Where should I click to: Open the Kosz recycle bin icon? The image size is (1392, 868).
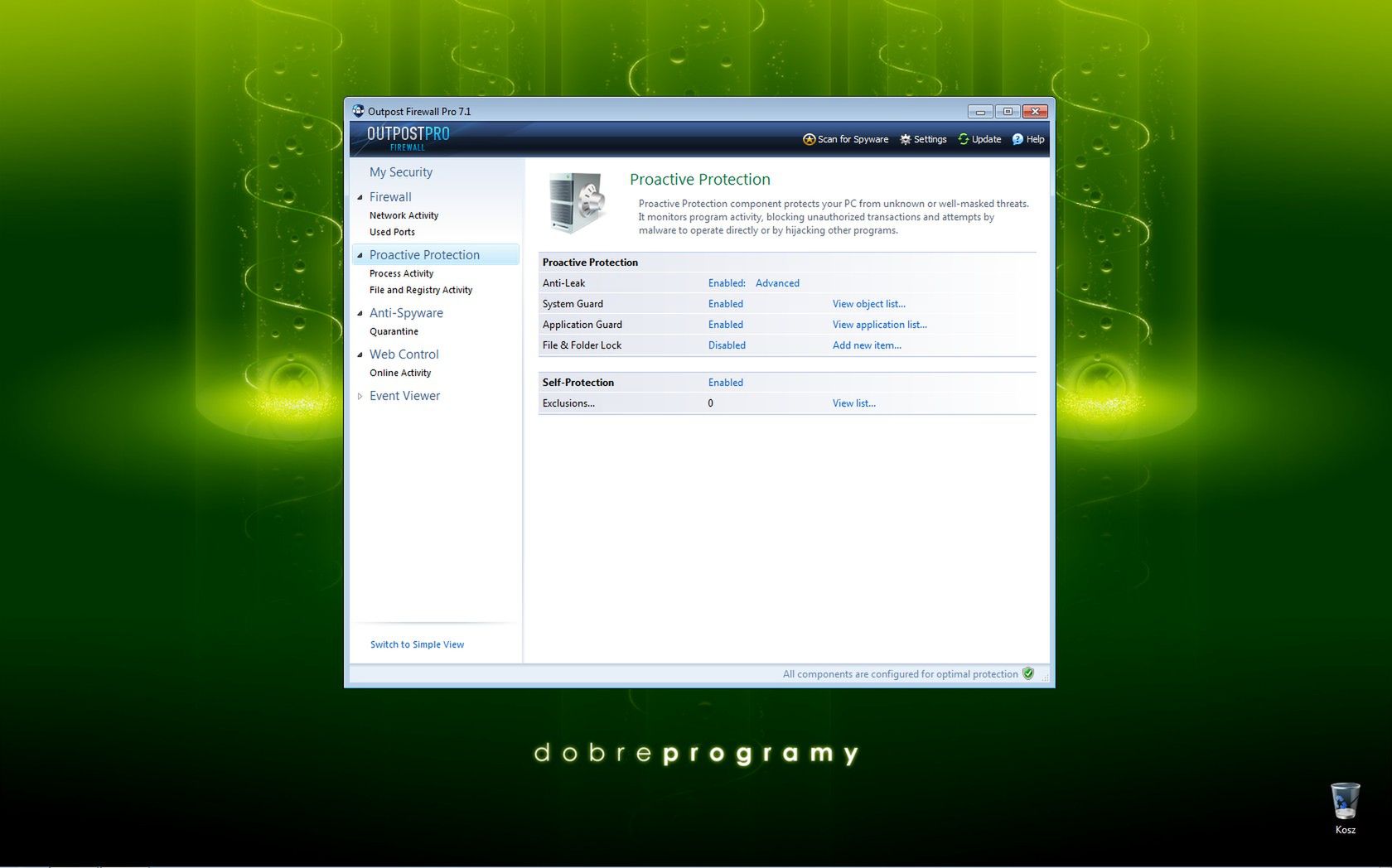1345,808
